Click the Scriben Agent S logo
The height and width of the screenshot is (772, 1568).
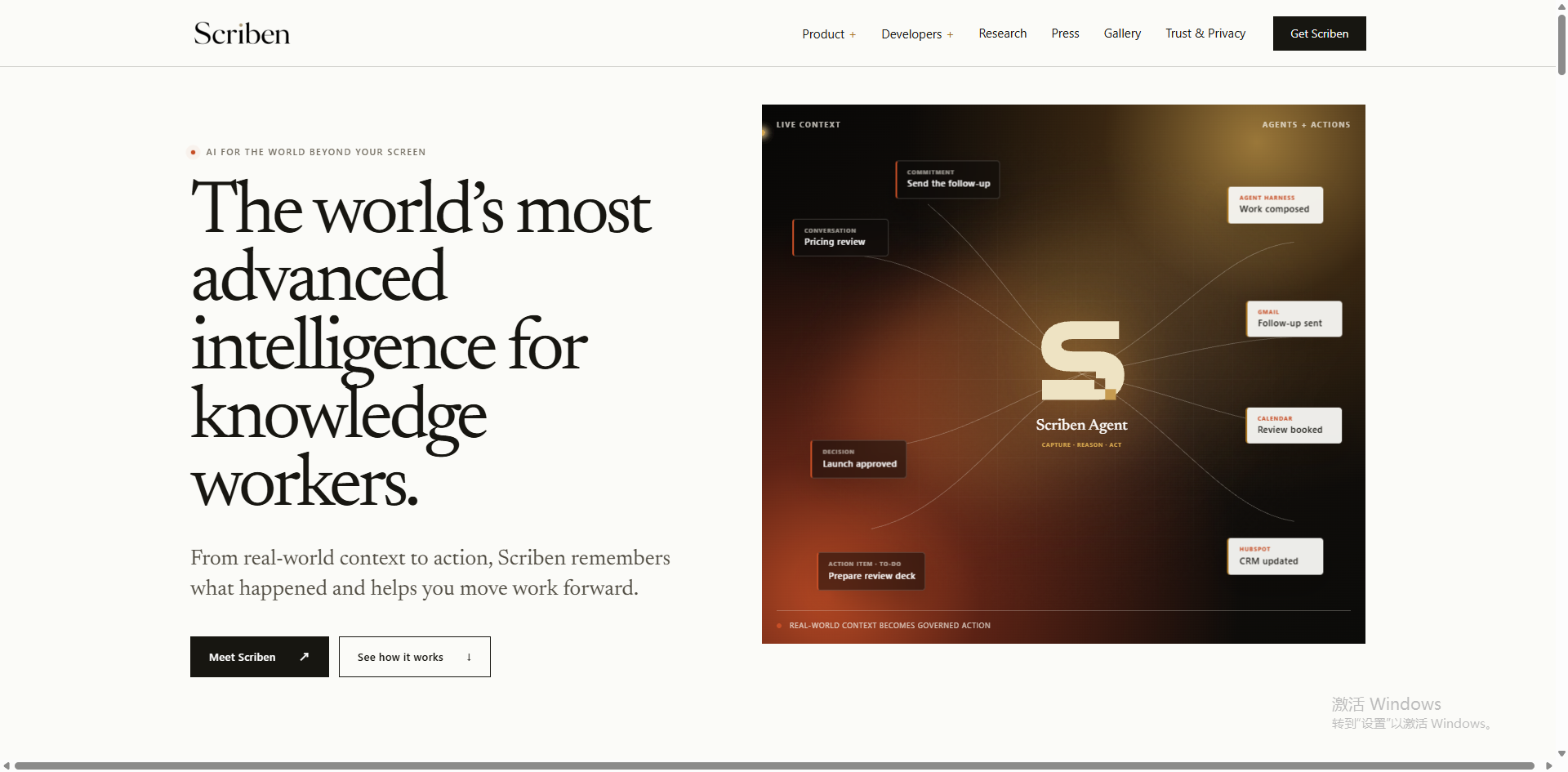point(1082,360)
